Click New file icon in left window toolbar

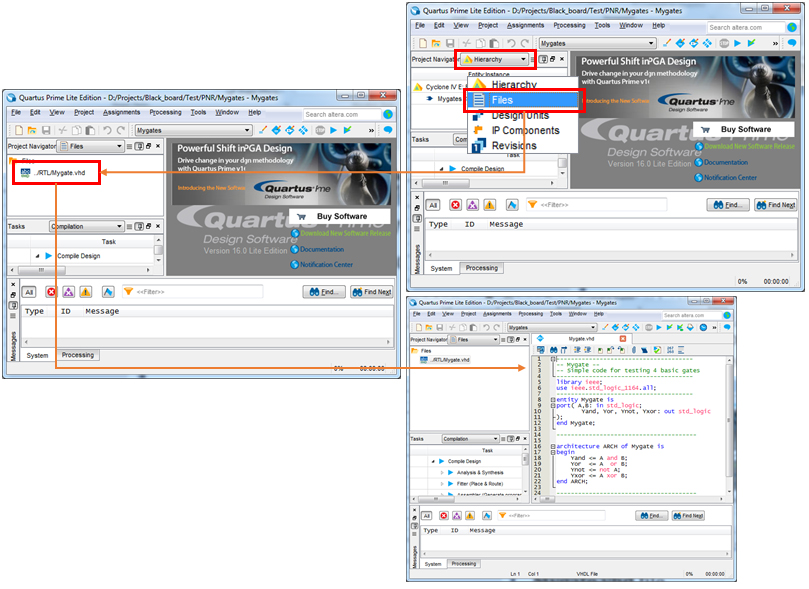19,130
